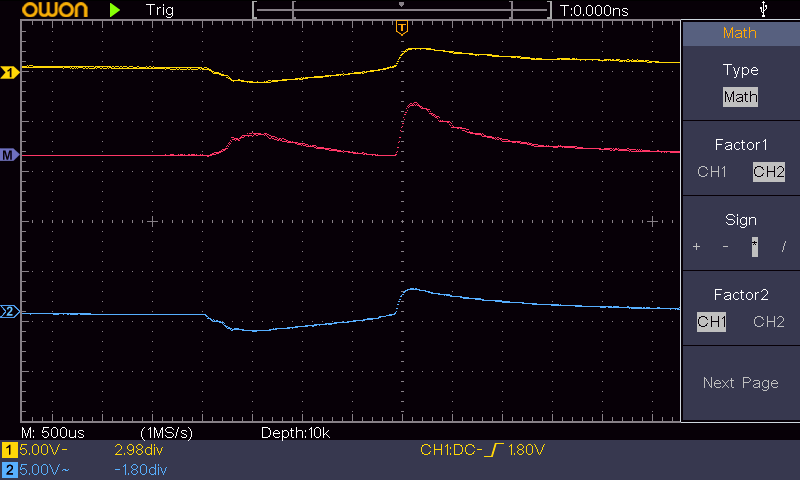Click the USB connection icon
This screenshot has height=480, width=800.
765,10
